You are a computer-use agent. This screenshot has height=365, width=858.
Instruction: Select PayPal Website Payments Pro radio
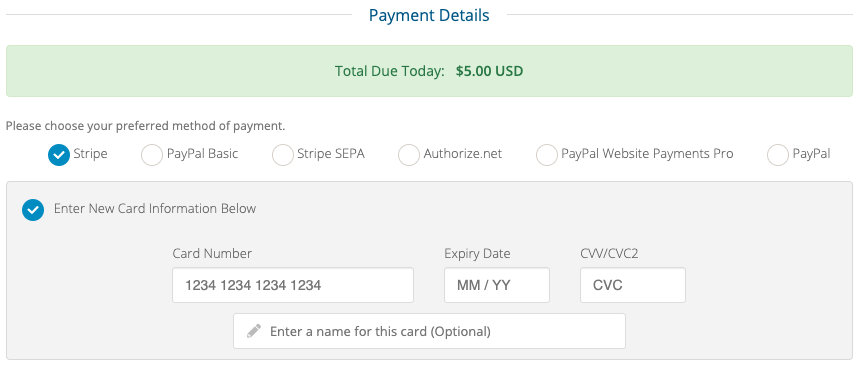point(547,155)
